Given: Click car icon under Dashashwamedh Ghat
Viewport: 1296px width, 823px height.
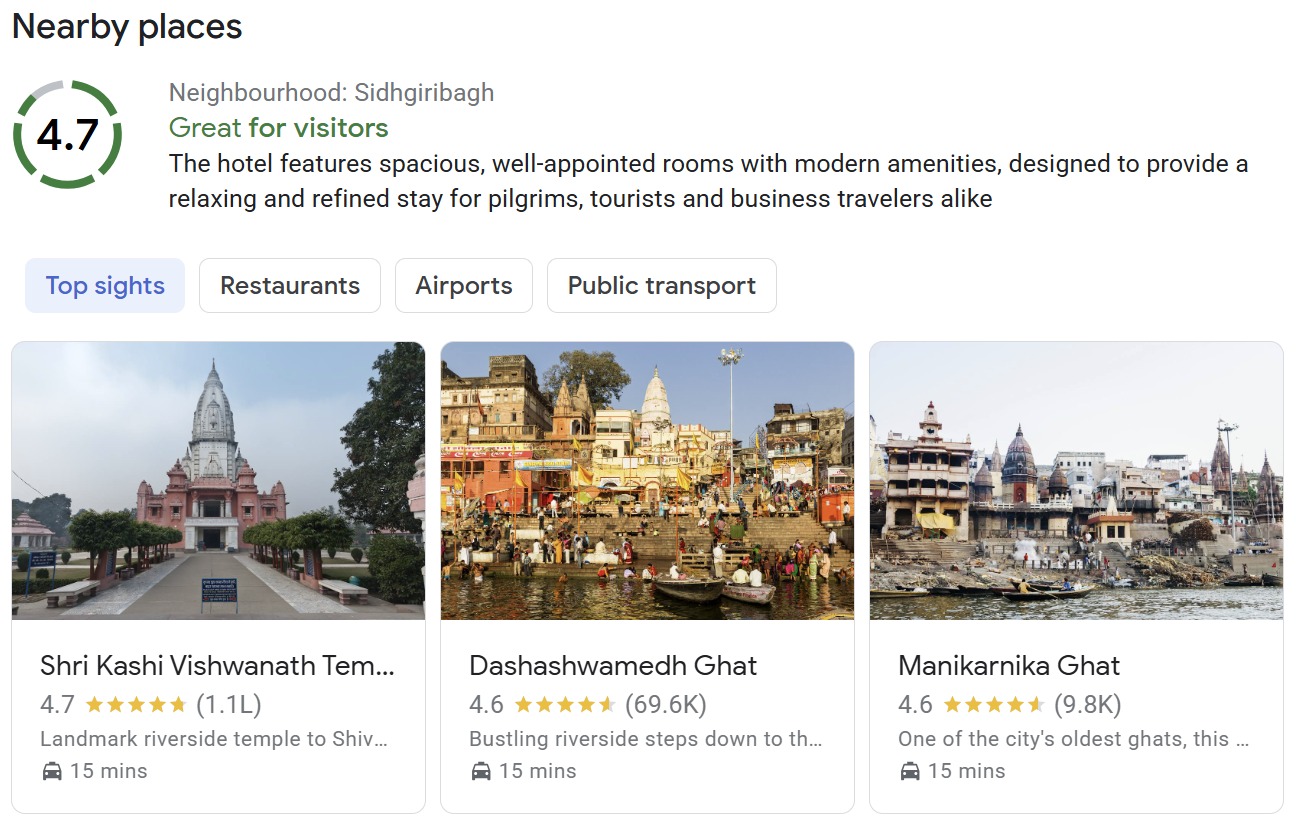Looking at the screenshot, I should (481, 771).
